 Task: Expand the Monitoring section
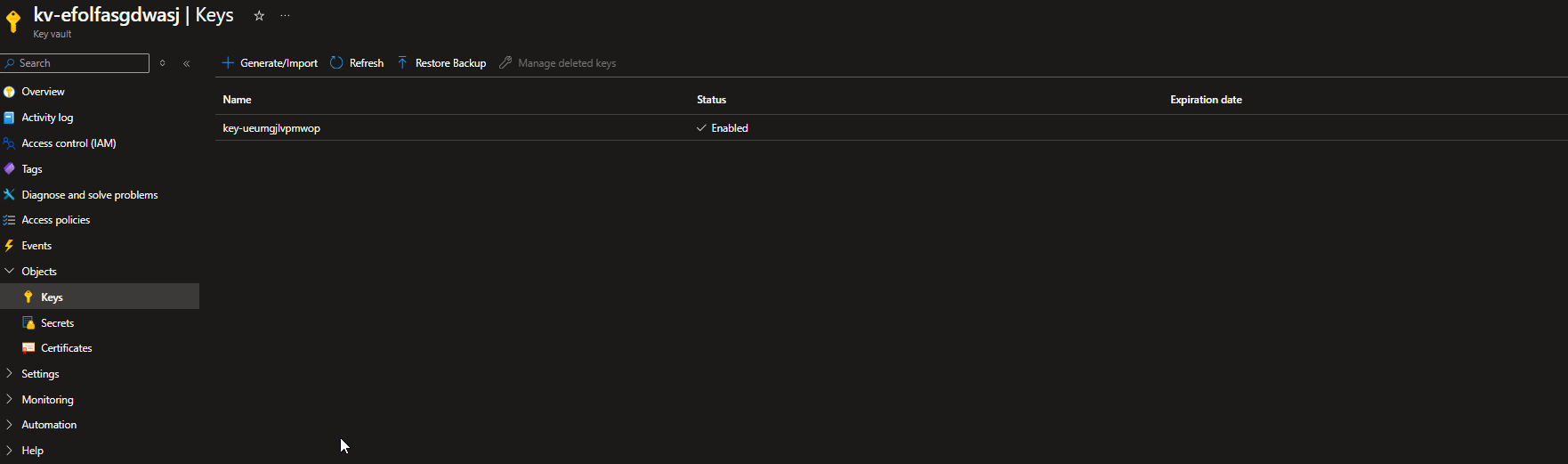pos(9,400)
